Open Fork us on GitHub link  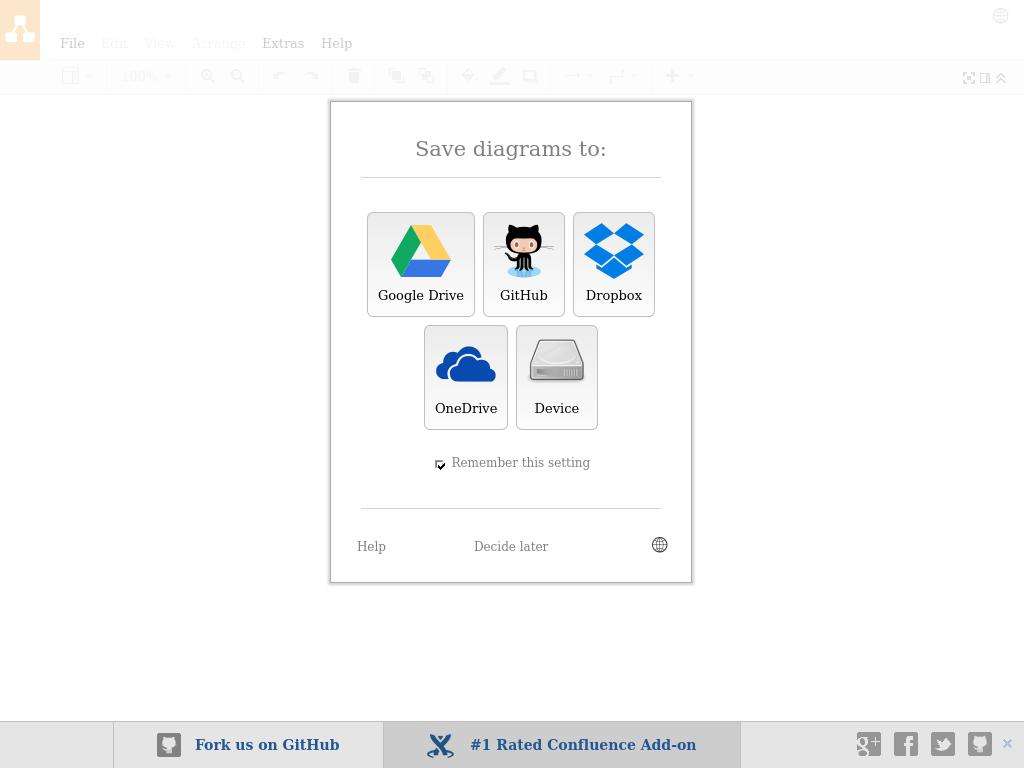[267, 744]
